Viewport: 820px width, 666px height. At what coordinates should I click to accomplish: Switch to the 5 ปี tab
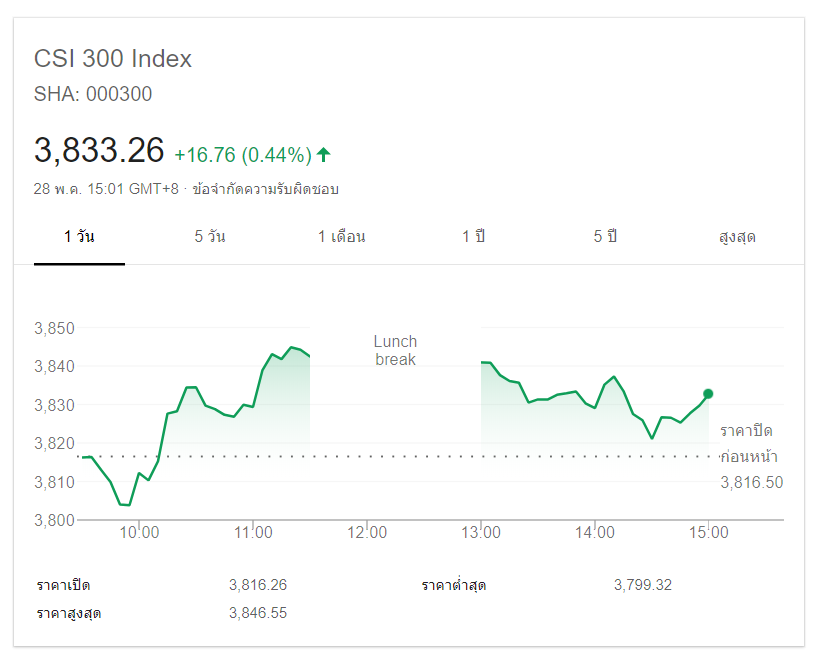(x=605, y=237)
